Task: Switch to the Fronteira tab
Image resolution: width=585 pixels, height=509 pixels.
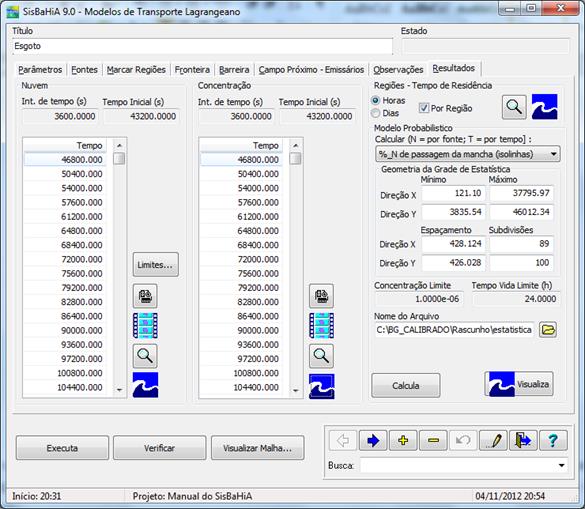Action: pyautogui.click(x=192, y=70)
